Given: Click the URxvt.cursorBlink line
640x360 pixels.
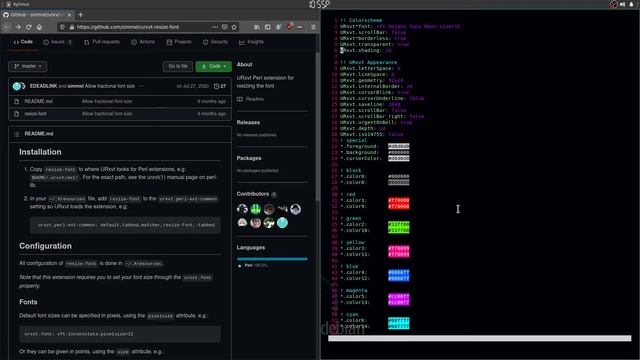Looking at the screenshot, I should pyautogui.click(x=375, y=92).
